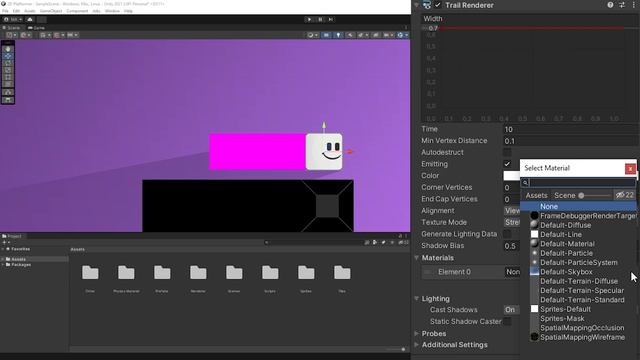Click the Time value field

click(x=571, y=129)
